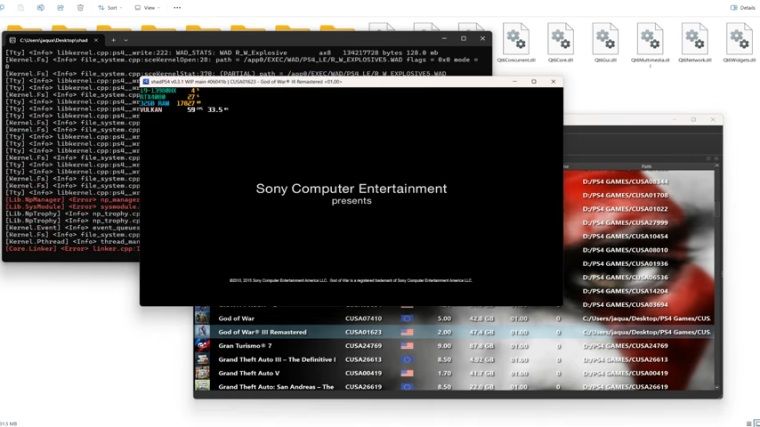Viewport: 760px width, 427px height.
Task: Click the Details pane button
Action: point(741,7)
